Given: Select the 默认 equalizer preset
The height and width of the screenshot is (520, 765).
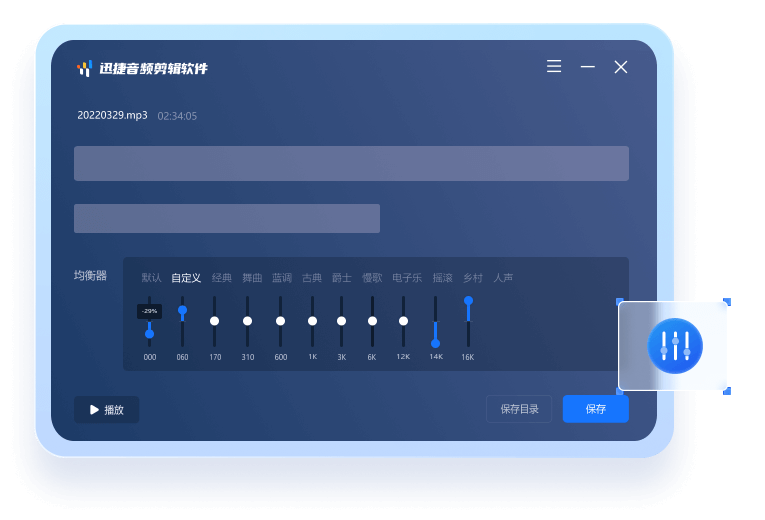Looking at the screenshot, I should click(x=151, y=278).
